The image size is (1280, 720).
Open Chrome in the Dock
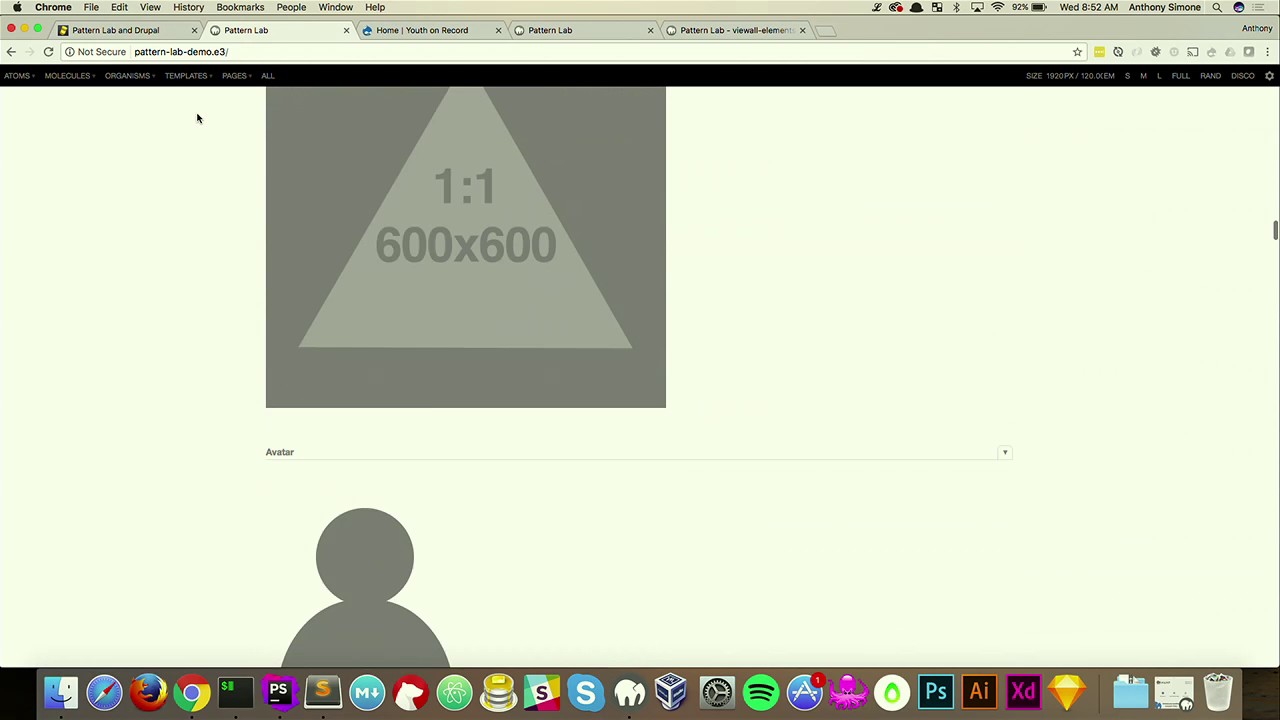coord(191,692)
